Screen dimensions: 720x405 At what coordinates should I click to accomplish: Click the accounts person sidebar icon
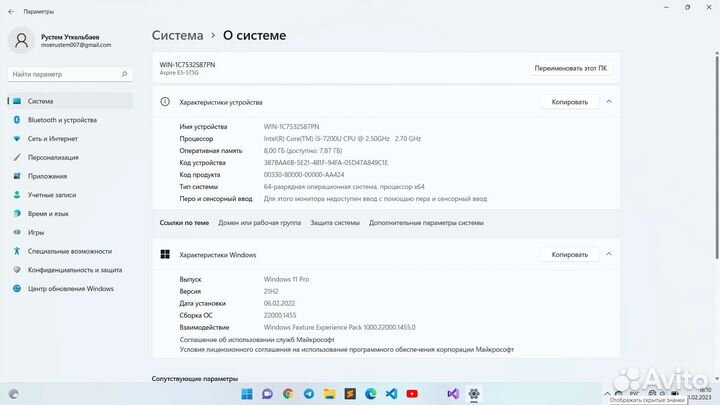[x=17, y=195]
